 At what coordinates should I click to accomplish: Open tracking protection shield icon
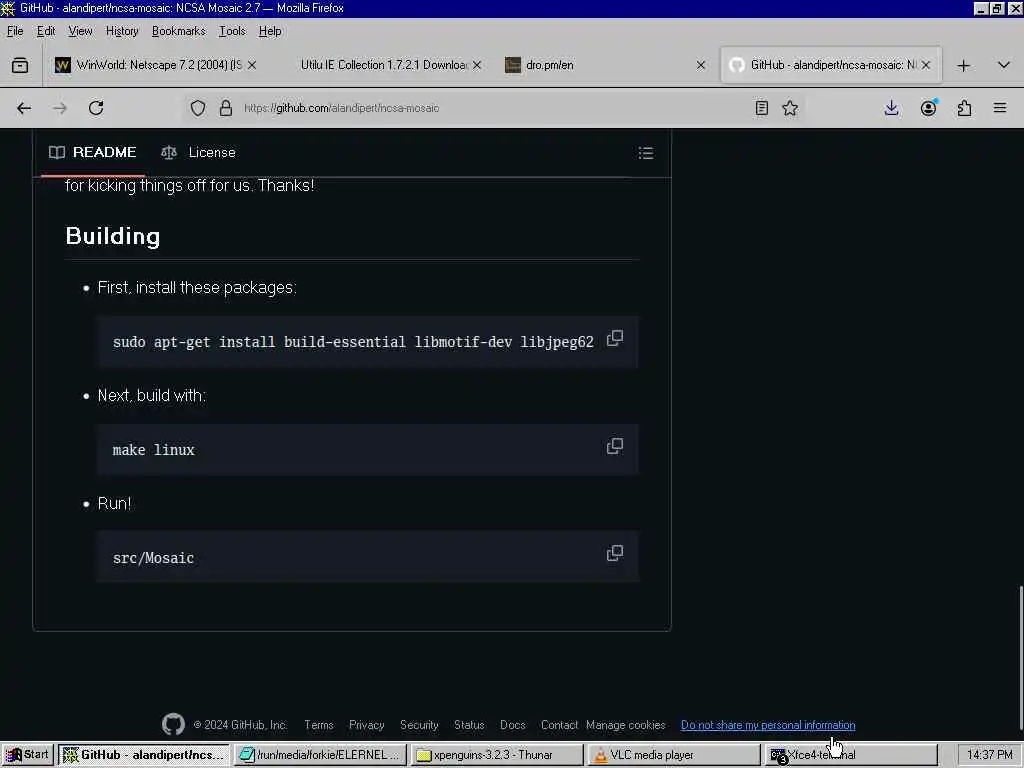[198, 108]
